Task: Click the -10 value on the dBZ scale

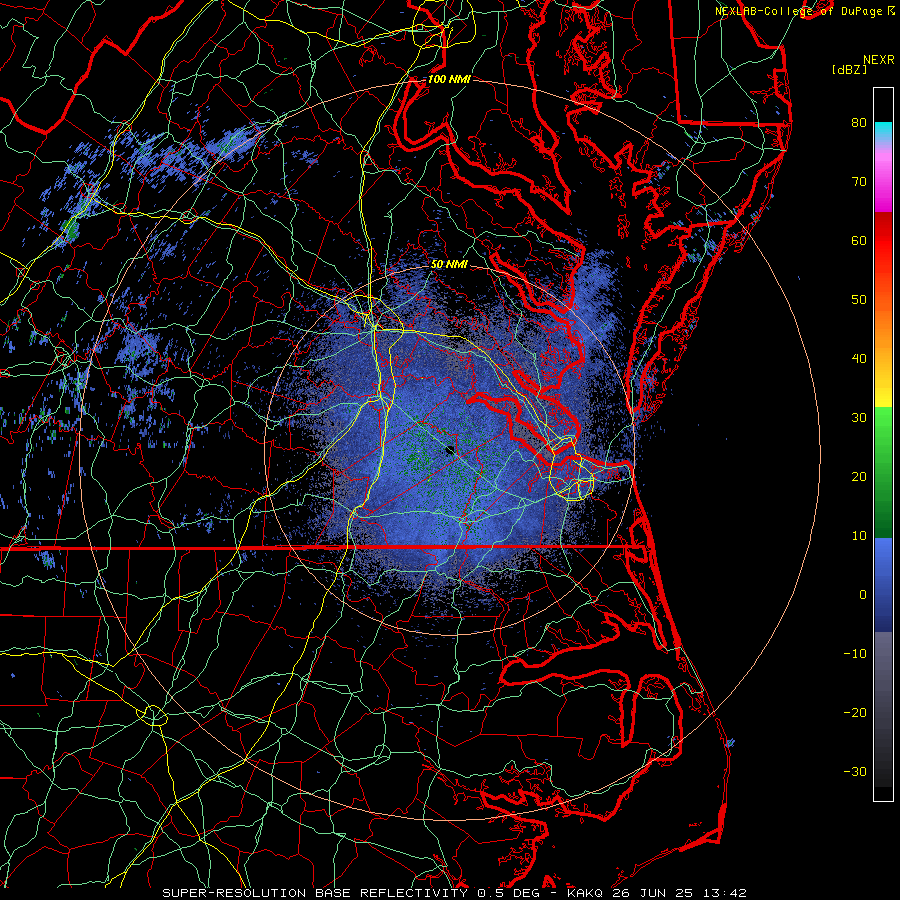Action: tap(855, 653)
